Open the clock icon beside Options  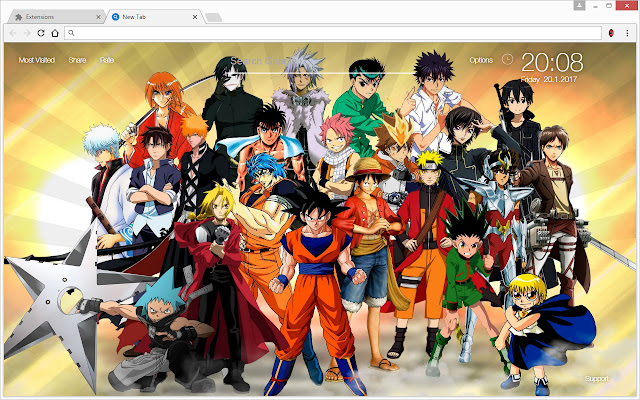click(x=507, y=60)
